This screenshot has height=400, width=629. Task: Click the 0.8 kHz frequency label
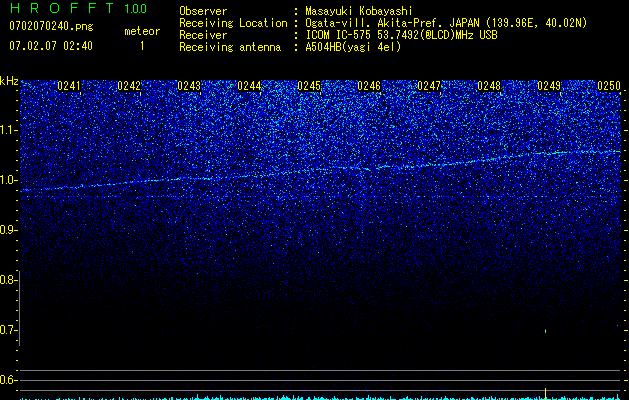[8, 280]
